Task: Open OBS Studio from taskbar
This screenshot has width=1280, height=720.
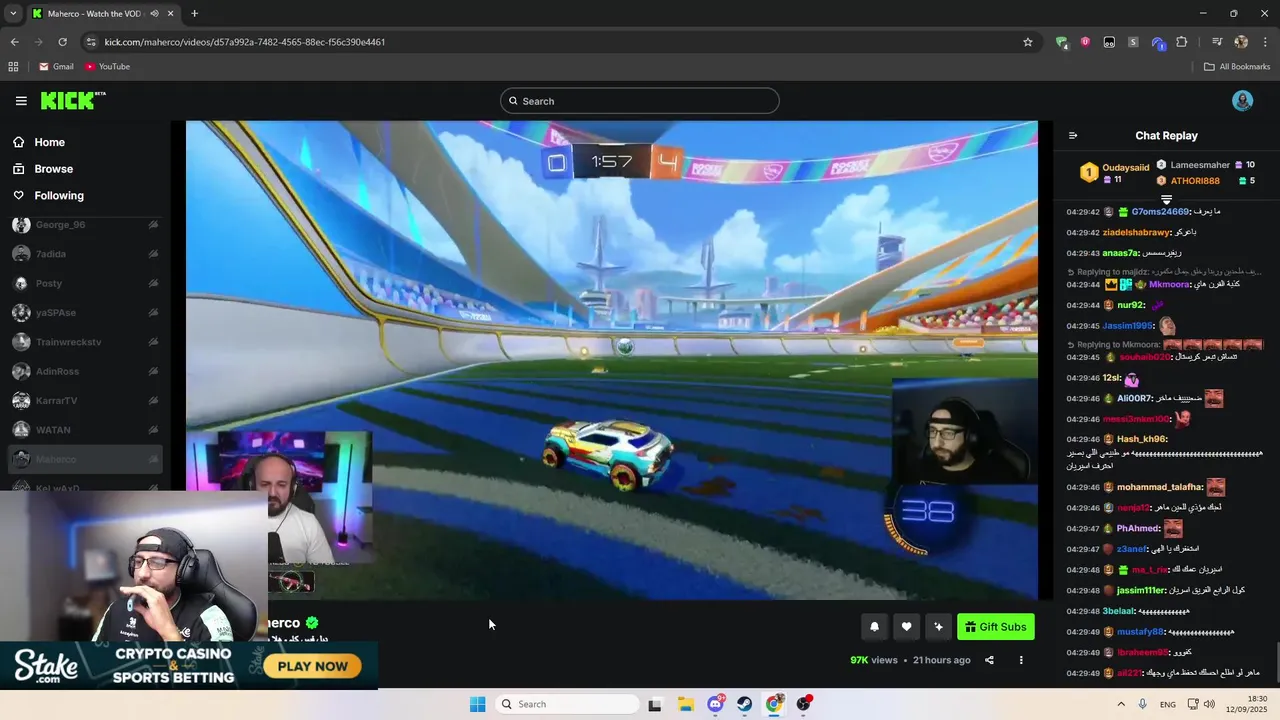Action: (x=804, y=704)
